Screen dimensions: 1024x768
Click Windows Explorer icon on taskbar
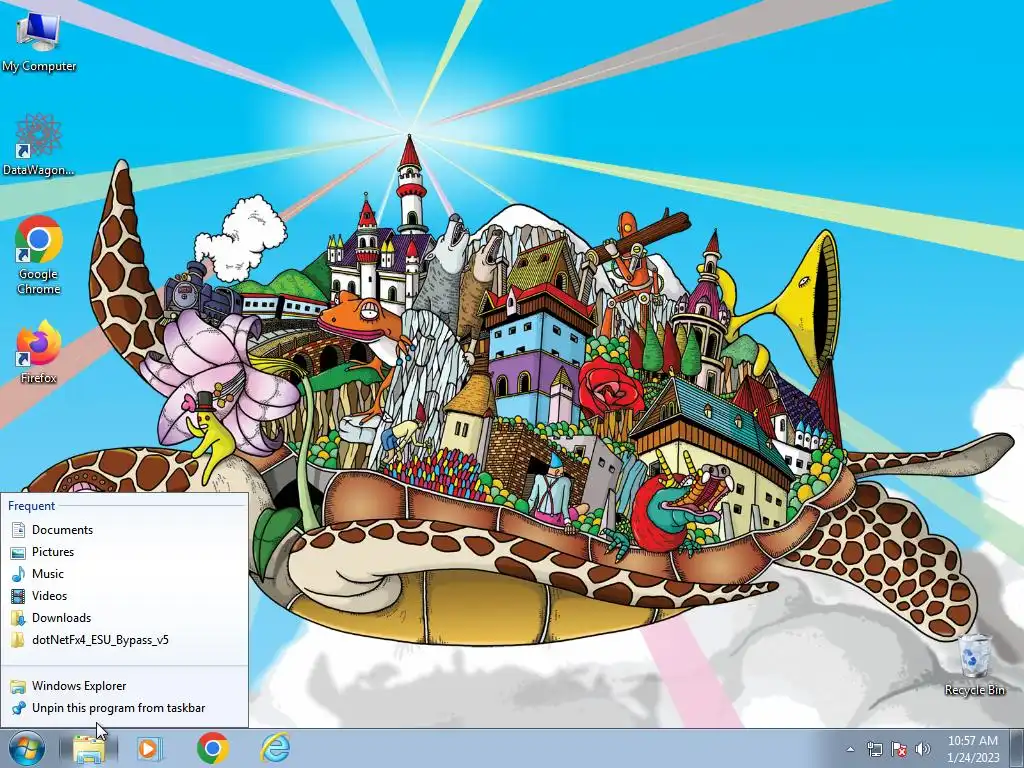[89, 748]
